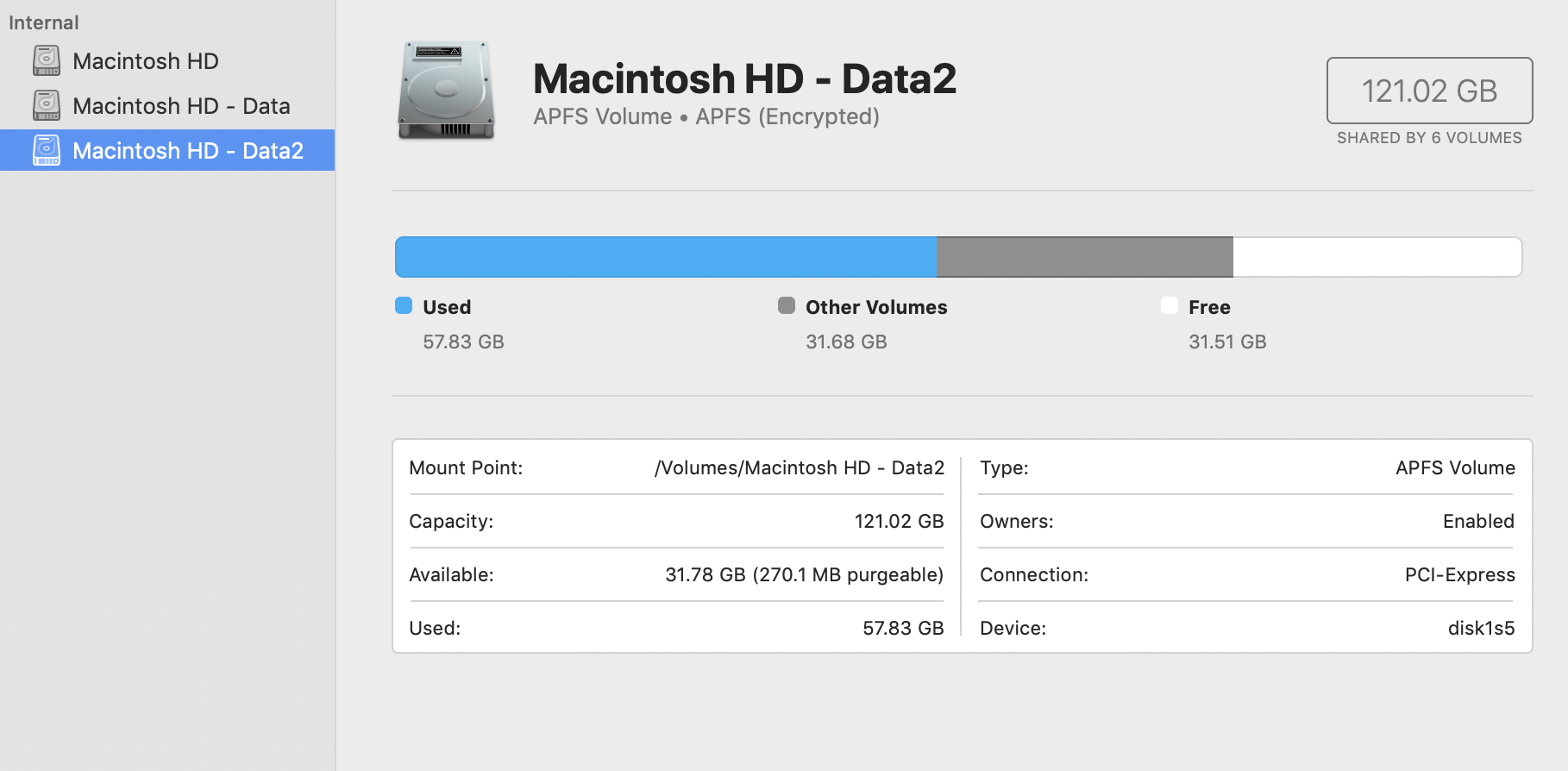
Task: Select Macintosh HD - Data volume
Action: 181,106
